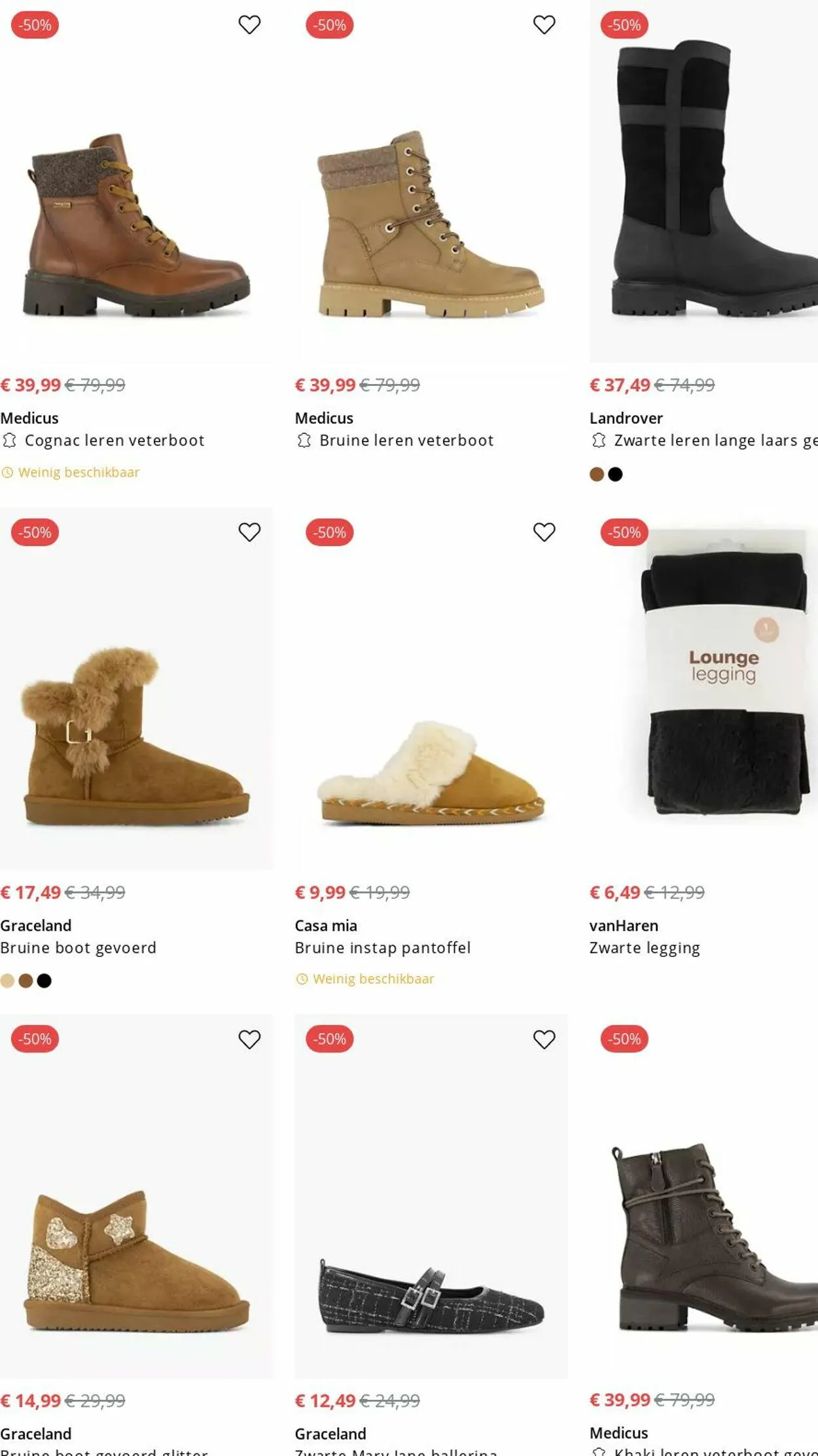Add Bruine boot gevoerd to wishlist heart

coord(249,532)
